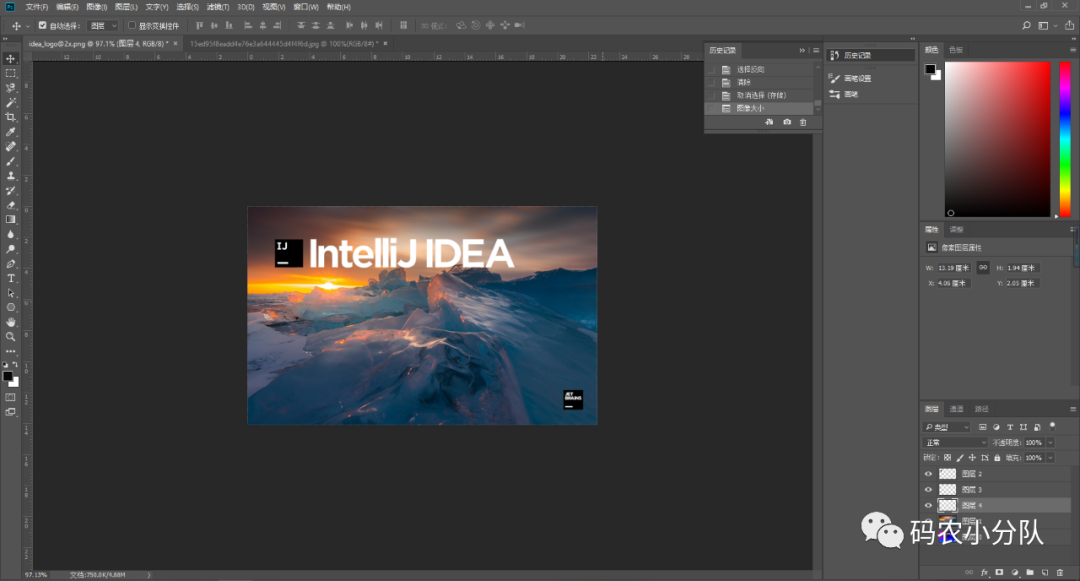
Task: Click the camera snapshot icon in History panel
Action: coord(787,122)
